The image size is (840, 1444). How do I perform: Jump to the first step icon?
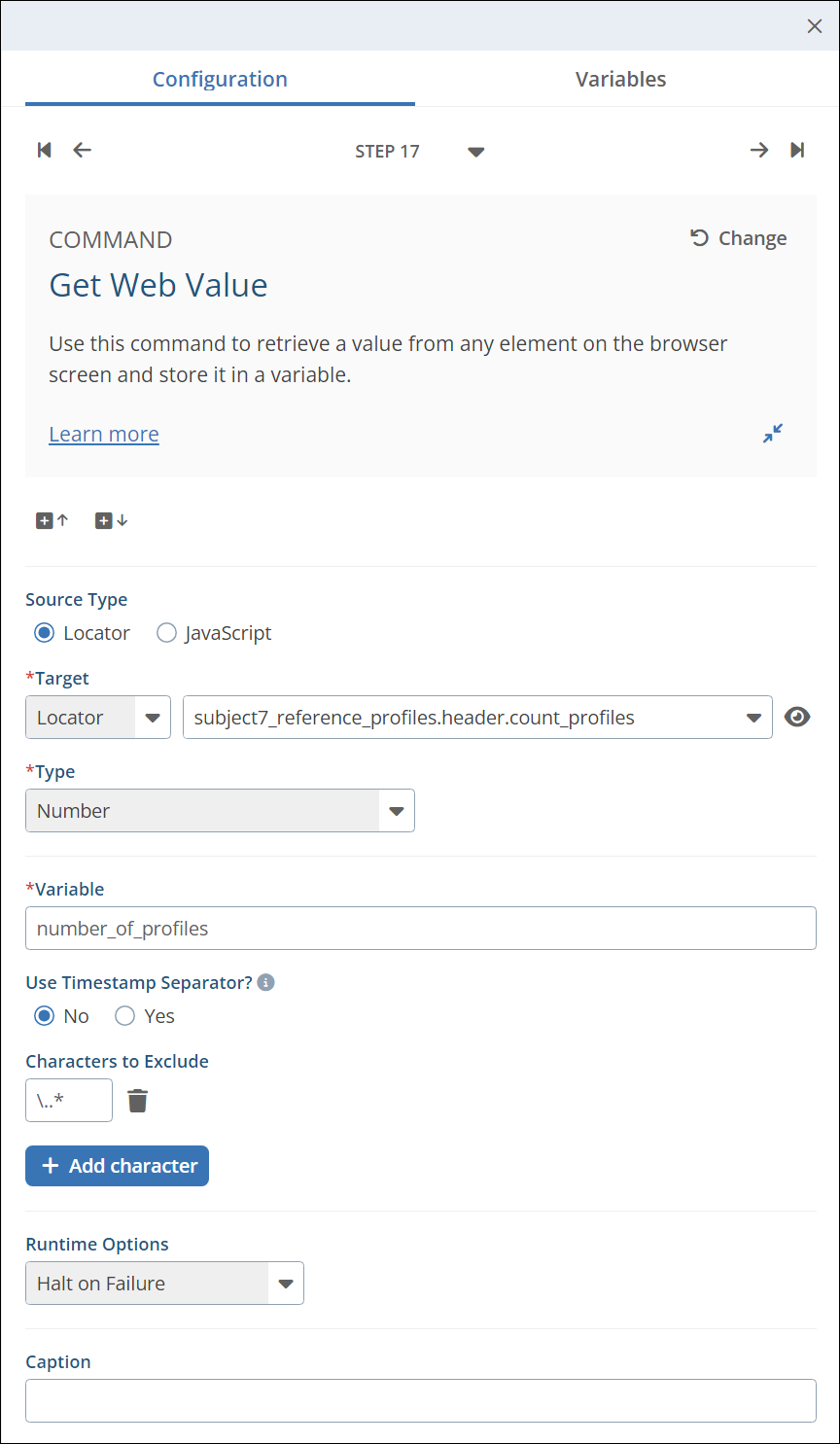44,150
